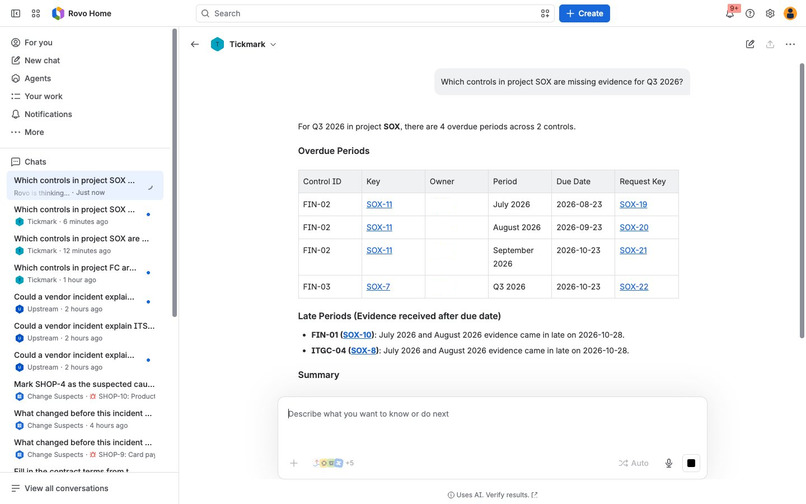Open the SOX-22 request key link
The image size is (806, 504).
[634, 286]
